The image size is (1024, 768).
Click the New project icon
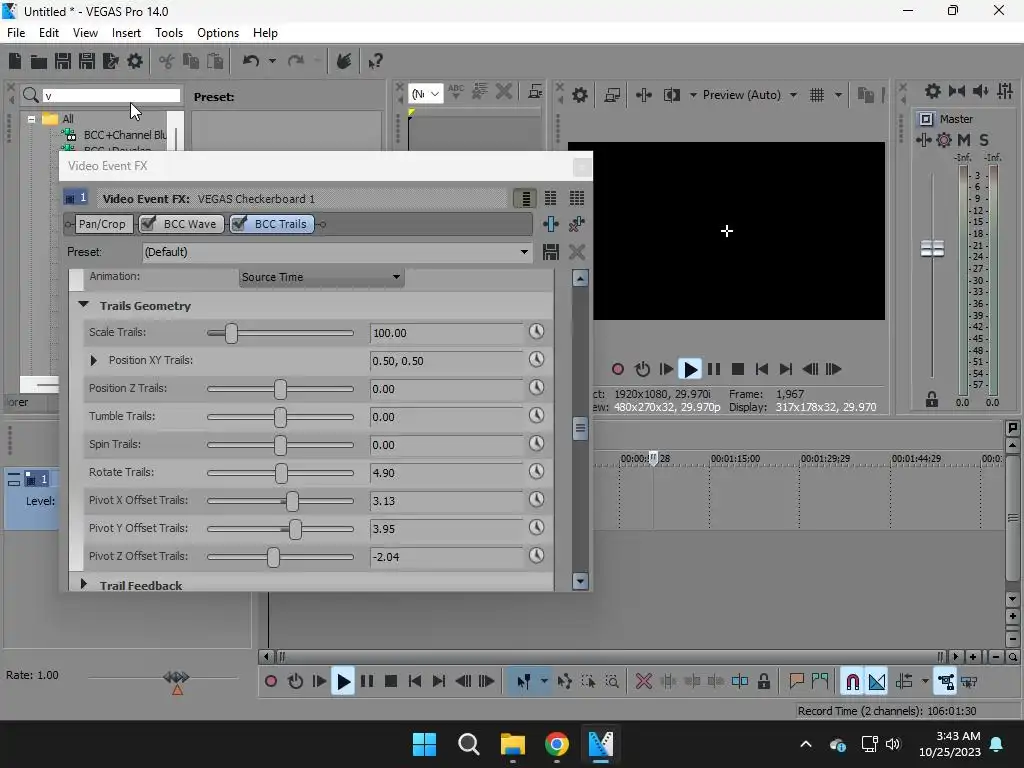click(x=15, y=61)
